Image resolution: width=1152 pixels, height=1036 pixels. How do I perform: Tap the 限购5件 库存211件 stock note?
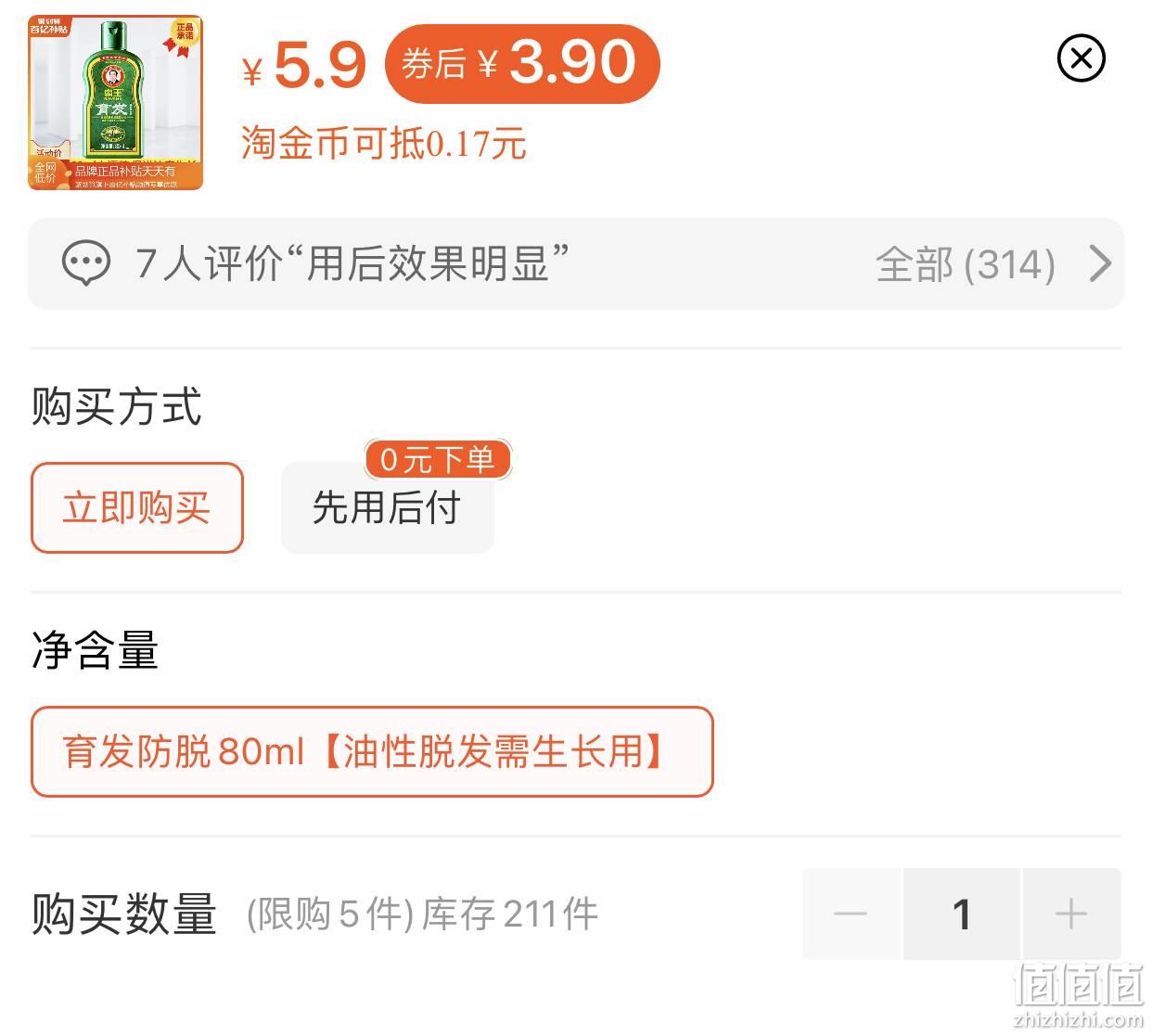pos(422,914)
